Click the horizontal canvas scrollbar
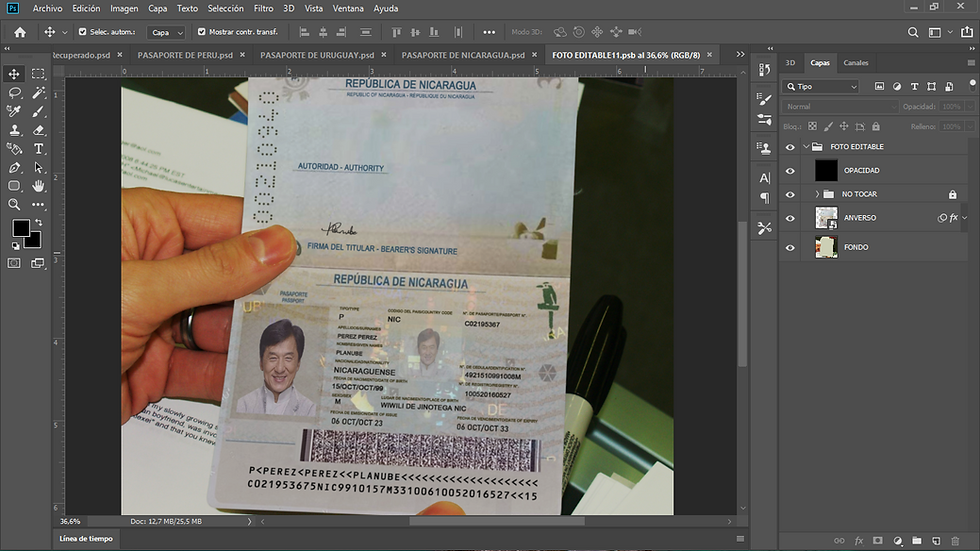The image size is (980, 551). pyautogui.click(x=496, y=521)
